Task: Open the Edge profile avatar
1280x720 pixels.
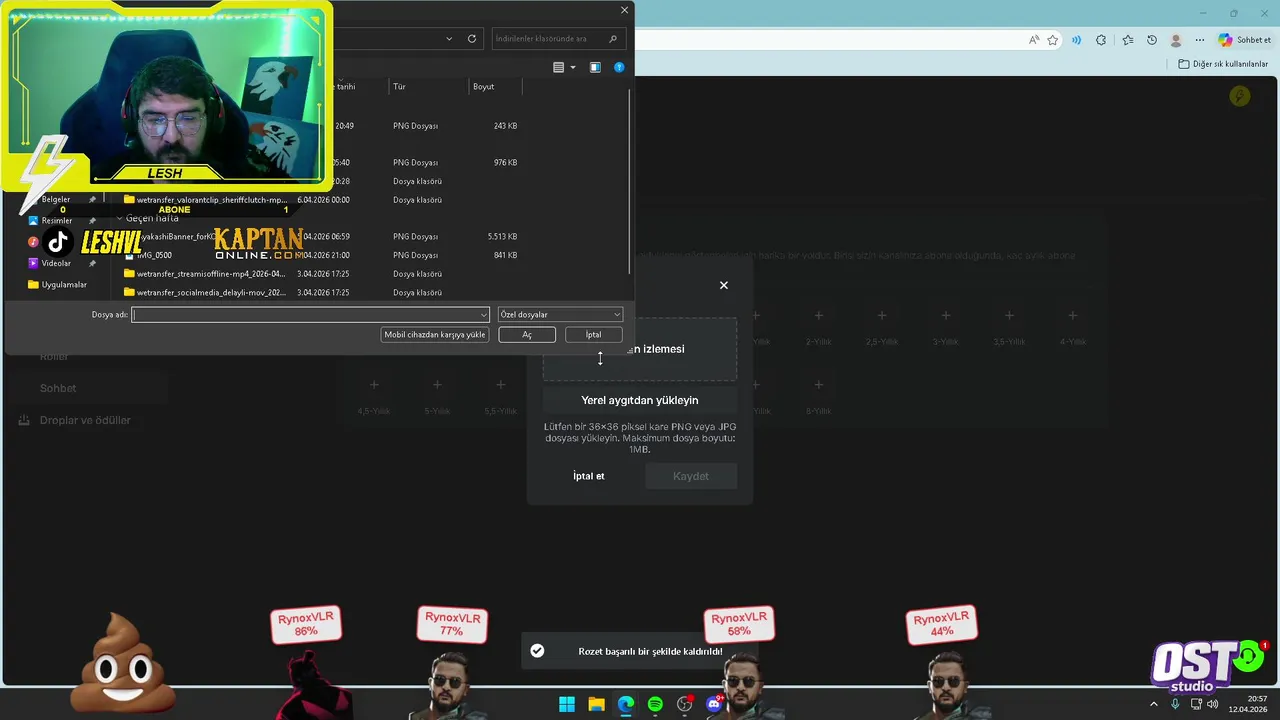Action: click(x=1176, y=40)
